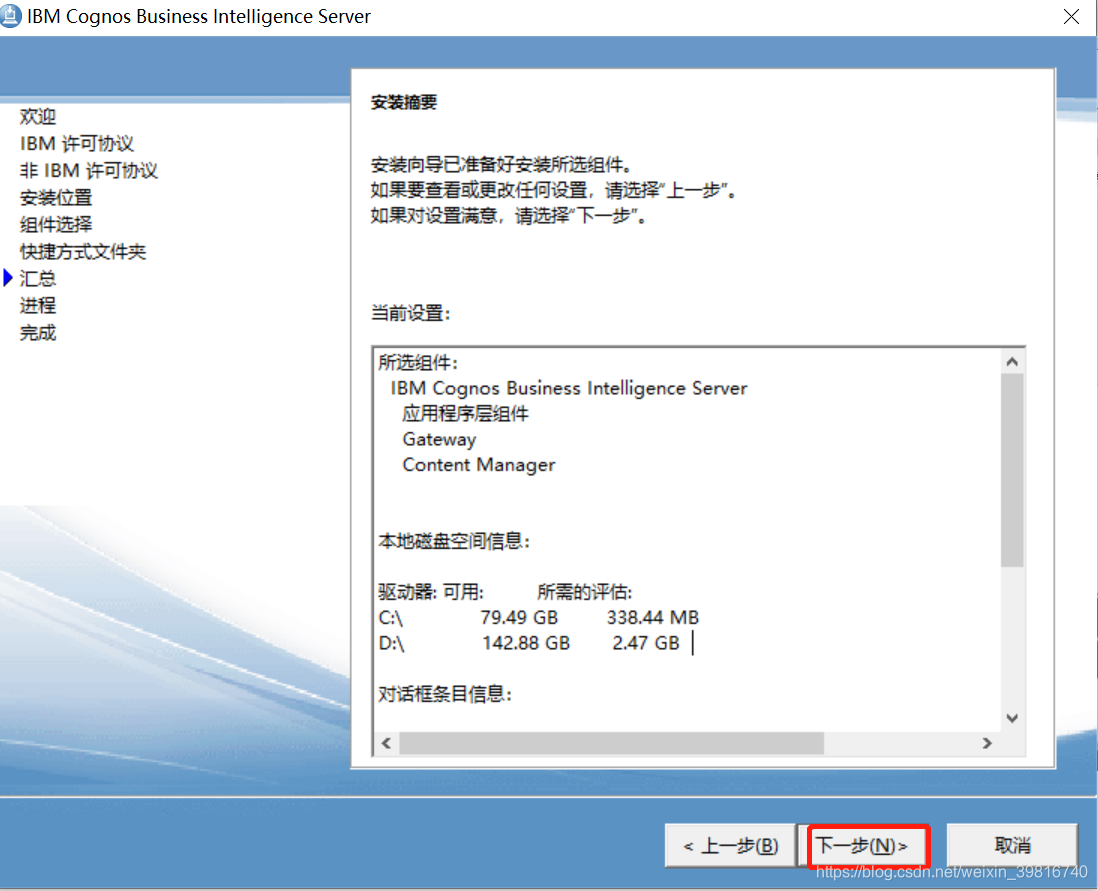Click the Gateway component entry
Screen dimensions: 1098x891
(439, 439)
